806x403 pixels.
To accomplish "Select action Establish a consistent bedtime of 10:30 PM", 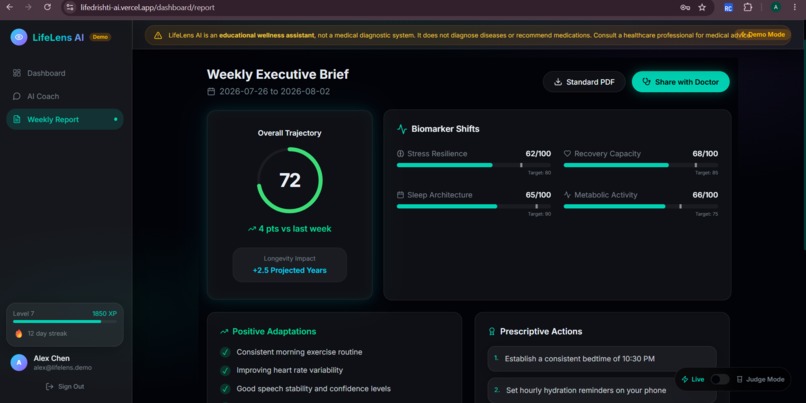I will (x=601, y=359).
